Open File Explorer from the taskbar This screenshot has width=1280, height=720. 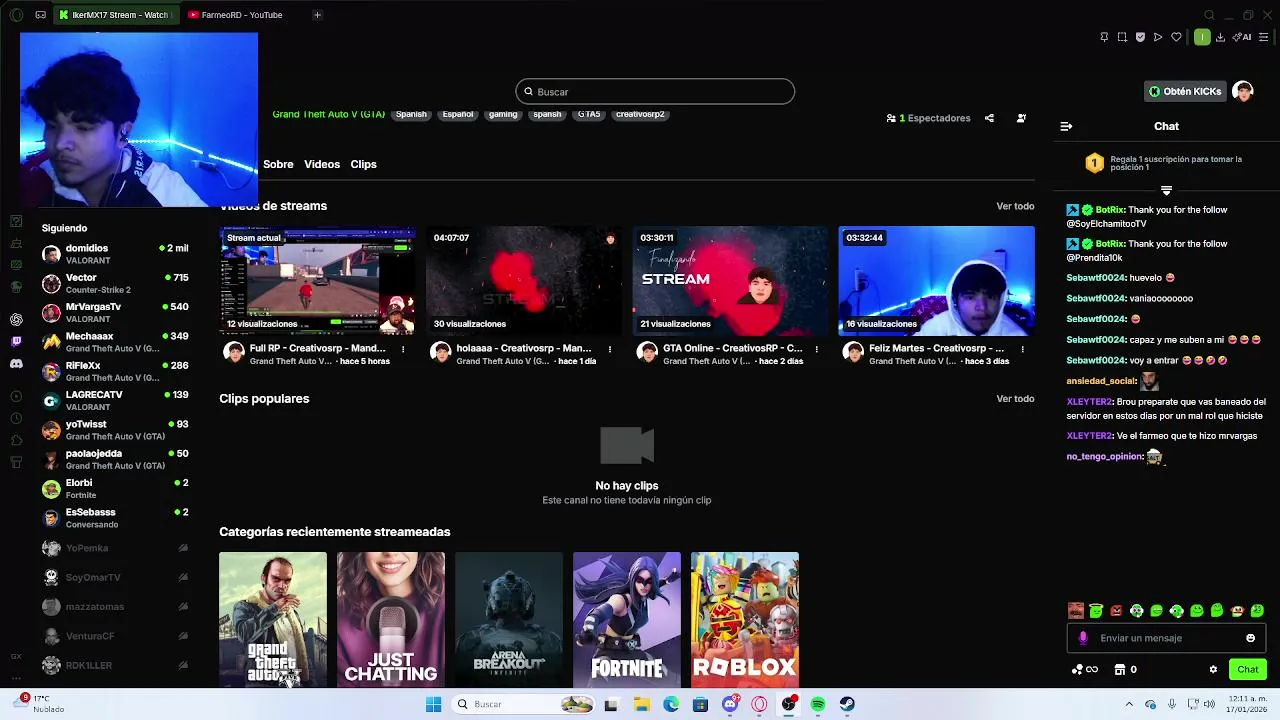pyautogui.click(x=641, y=704)
